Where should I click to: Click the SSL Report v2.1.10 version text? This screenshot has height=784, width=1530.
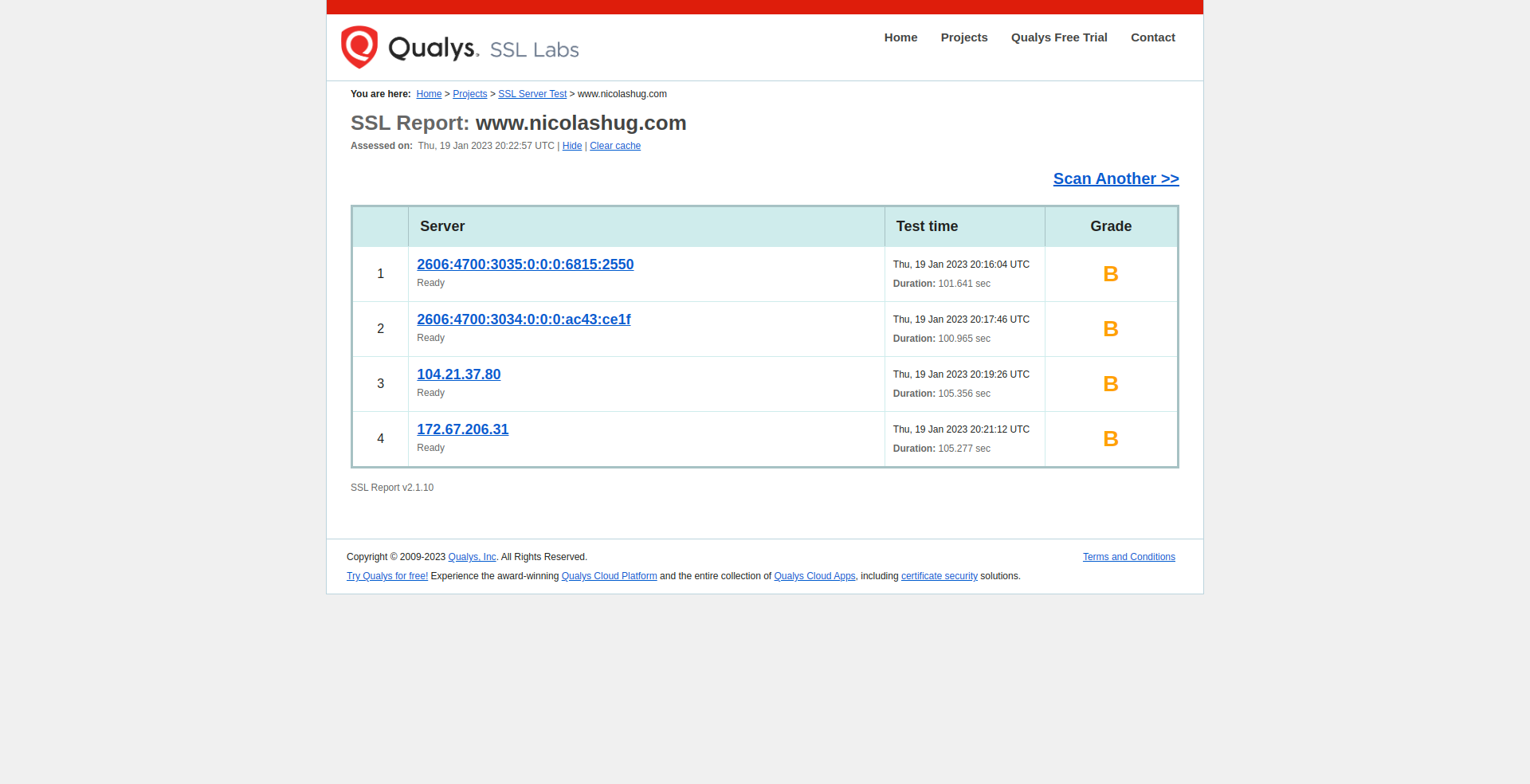392,488
